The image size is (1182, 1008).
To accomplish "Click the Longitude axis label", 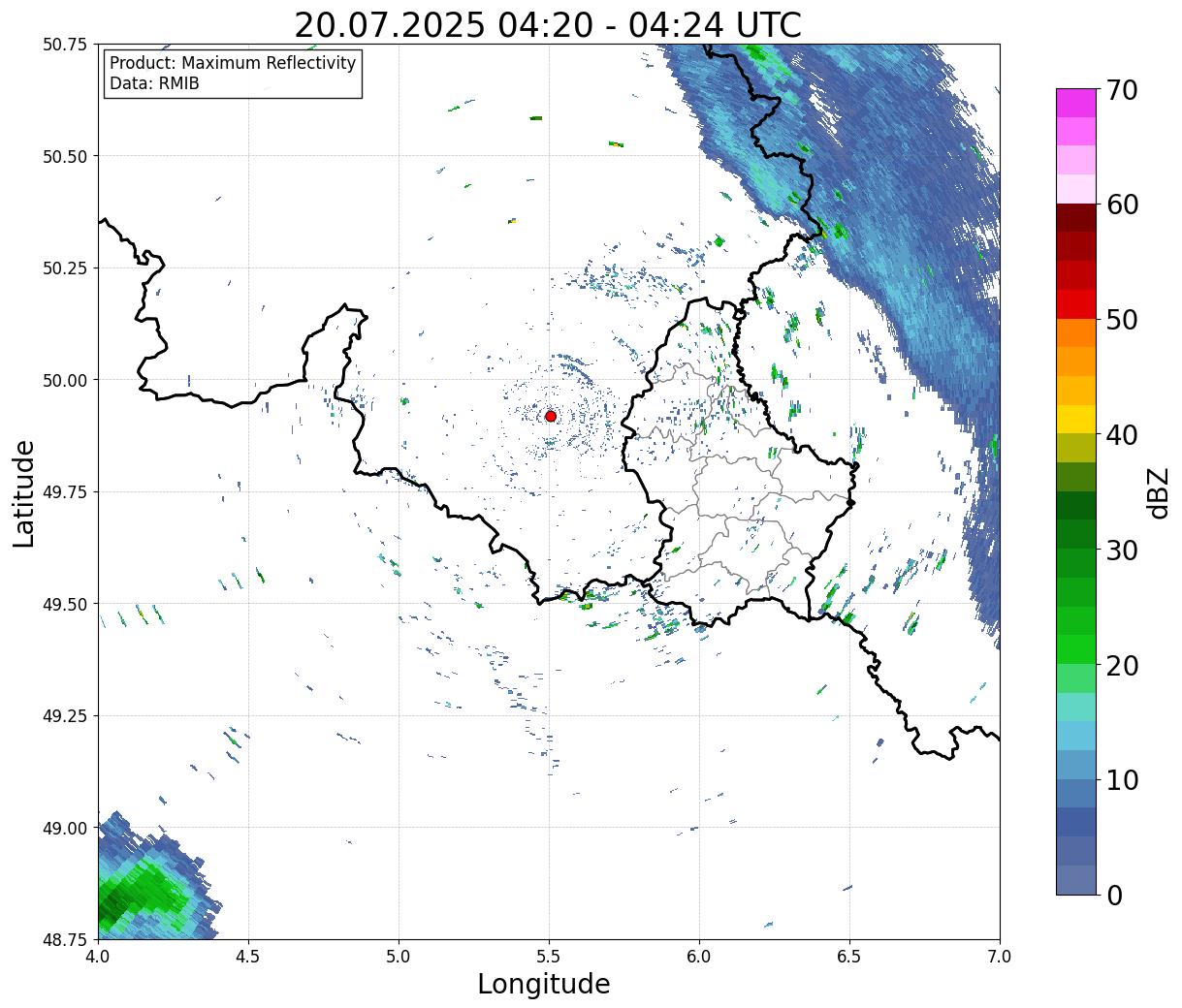I will point(544,984).
